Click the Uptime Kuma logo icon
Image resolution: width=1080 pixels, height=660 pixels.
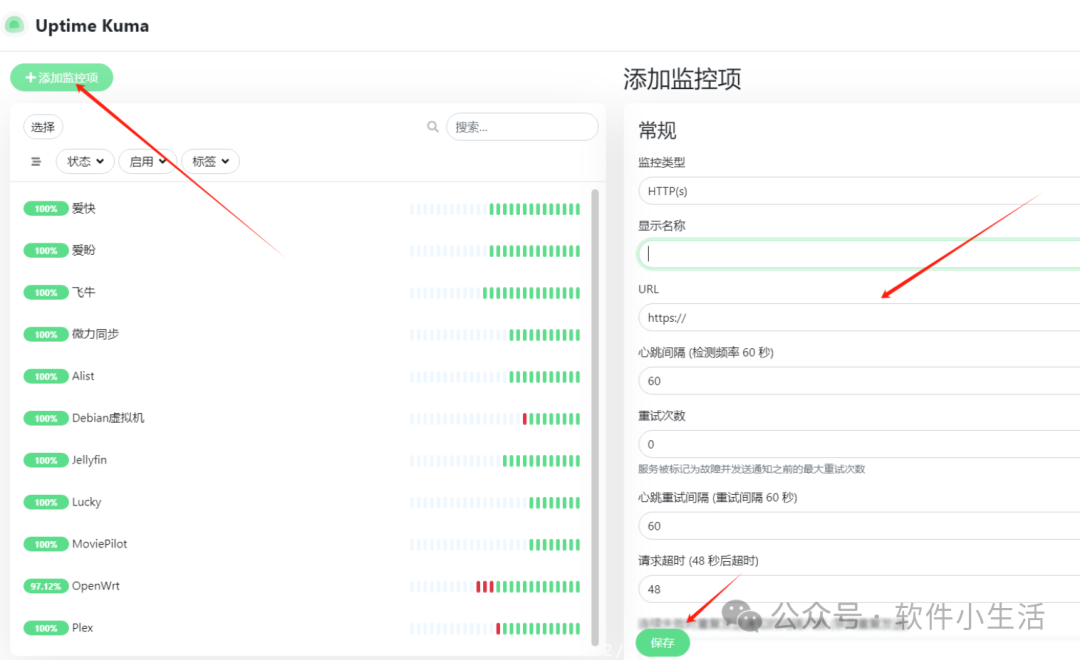tap(14, 25)
